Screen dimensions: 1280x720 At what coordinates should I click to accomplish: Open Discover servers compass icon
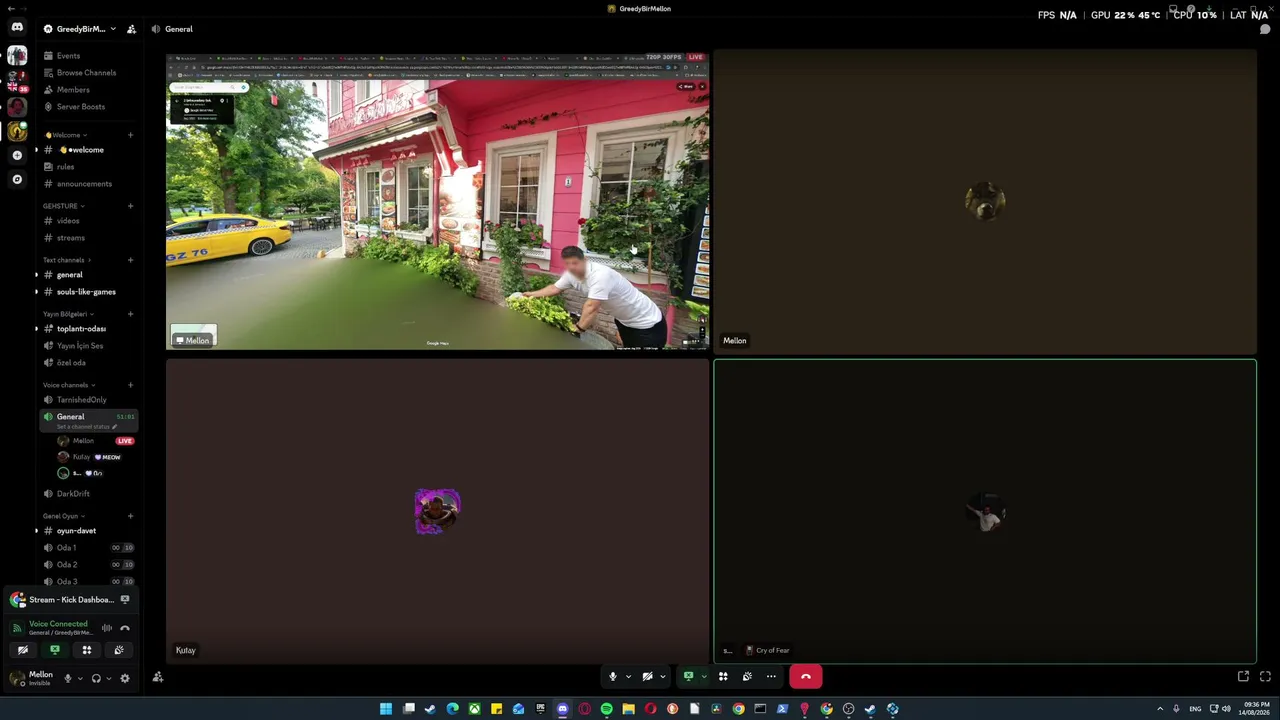pos(17,179)
